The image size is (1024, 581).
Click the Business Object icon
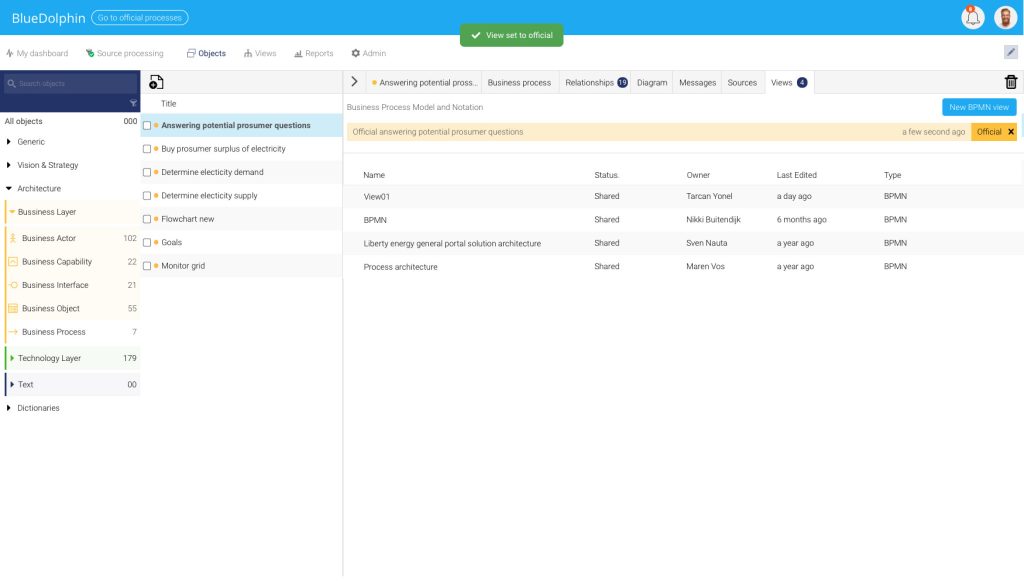[12, 308]
